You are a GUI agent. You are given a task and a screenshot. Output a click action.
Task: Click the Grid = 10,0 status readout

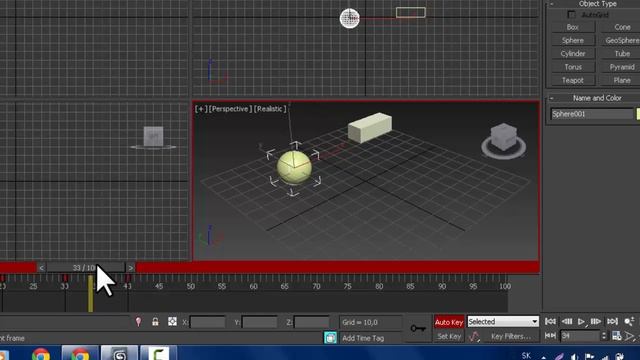point(370,322)
